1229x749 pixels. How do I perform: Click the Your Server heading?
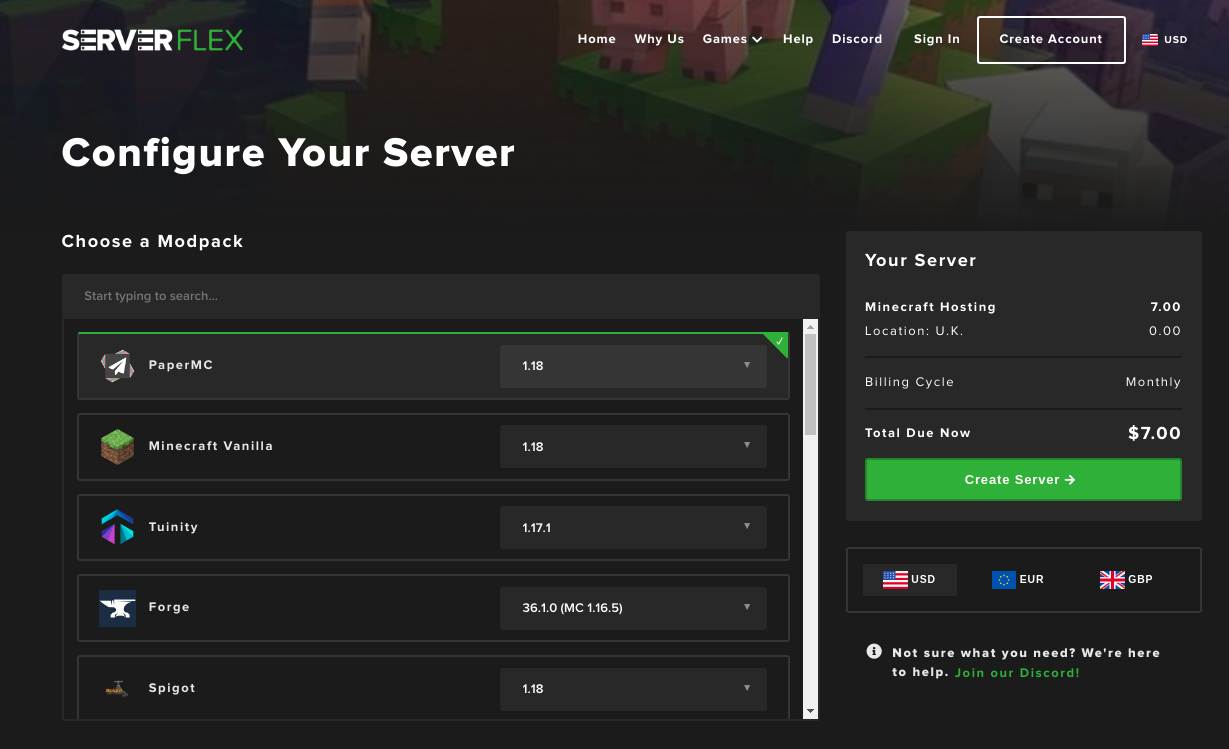(x=920, y=260)
